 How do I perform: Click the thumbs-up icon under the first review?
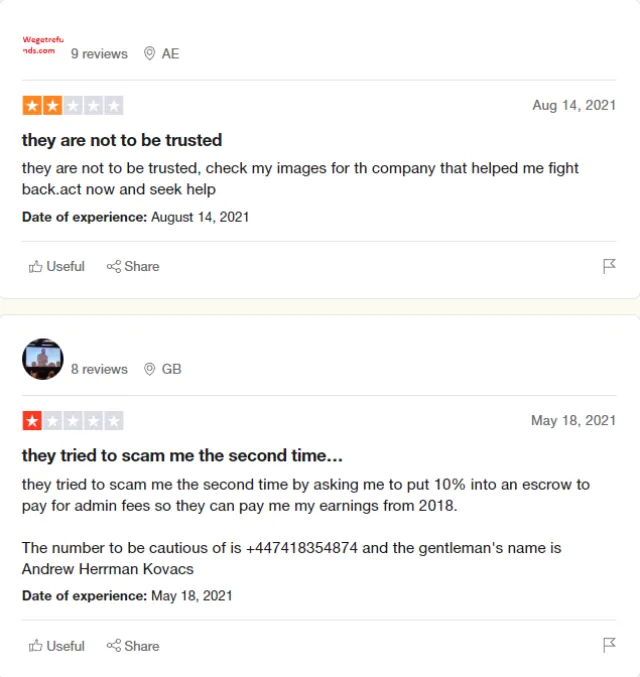35,267
